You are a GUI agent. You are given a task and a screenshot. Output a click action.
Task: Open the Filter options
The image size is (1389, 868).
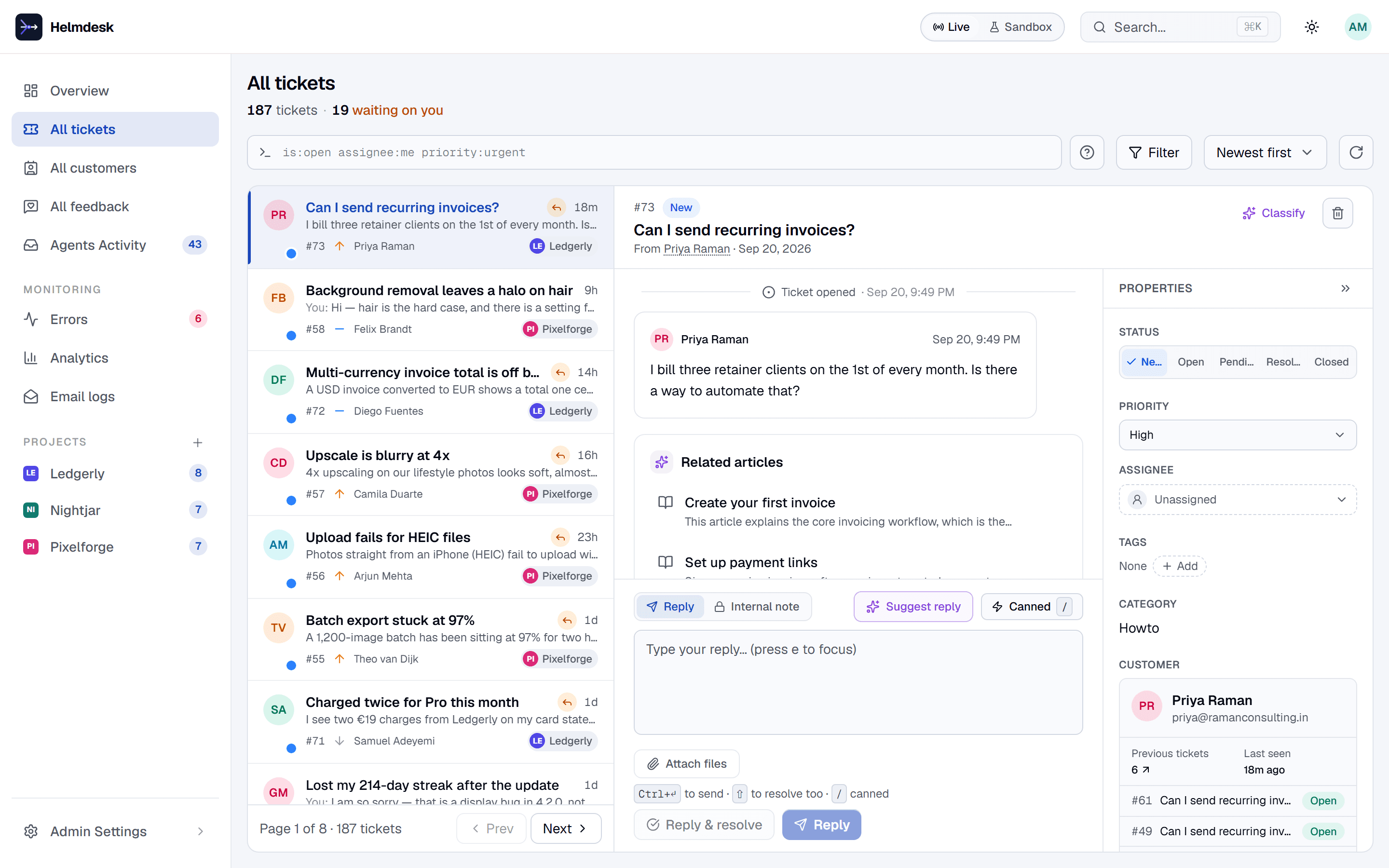pos(1153,152)
